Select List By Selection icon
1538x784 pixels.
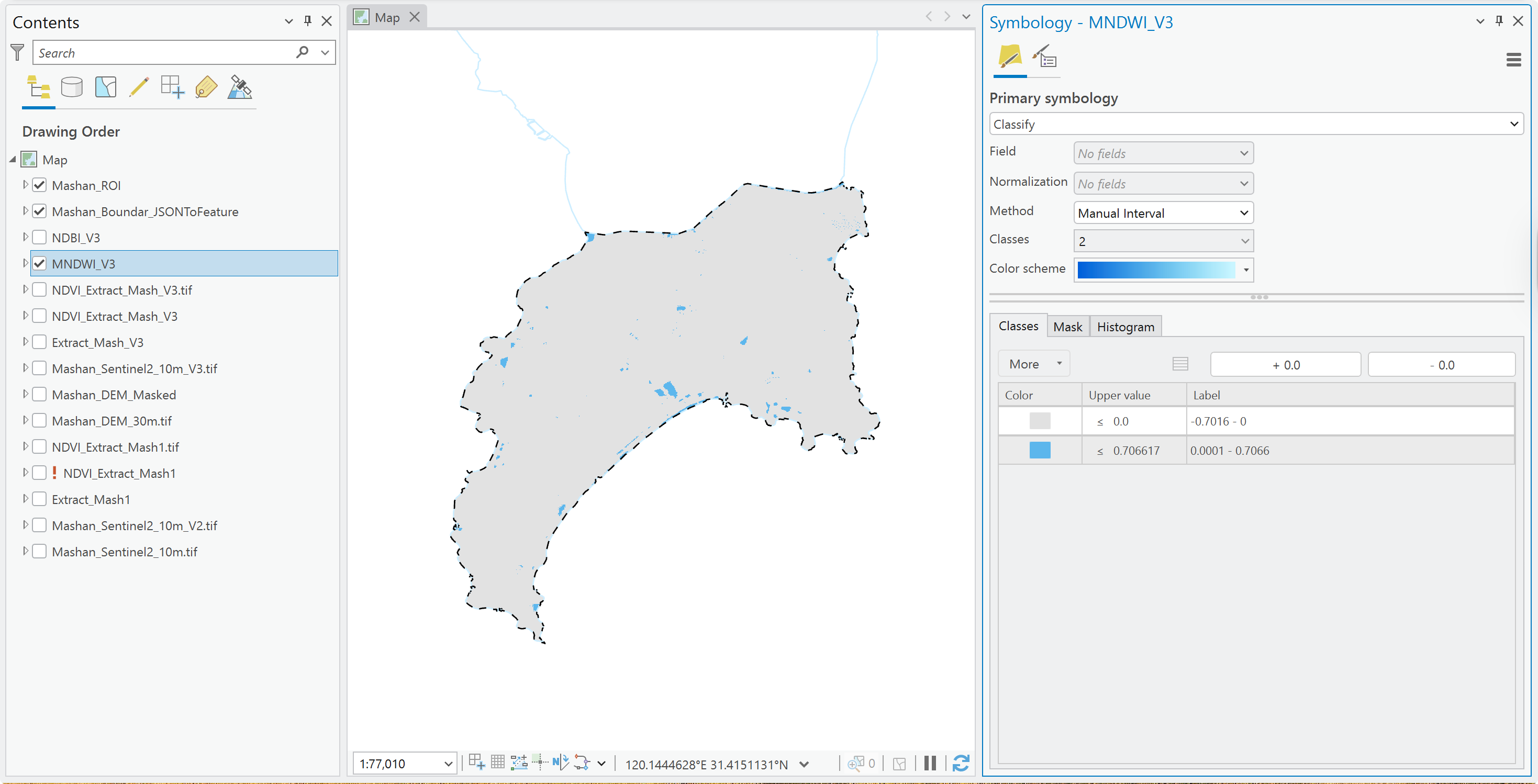coord(106,87)
